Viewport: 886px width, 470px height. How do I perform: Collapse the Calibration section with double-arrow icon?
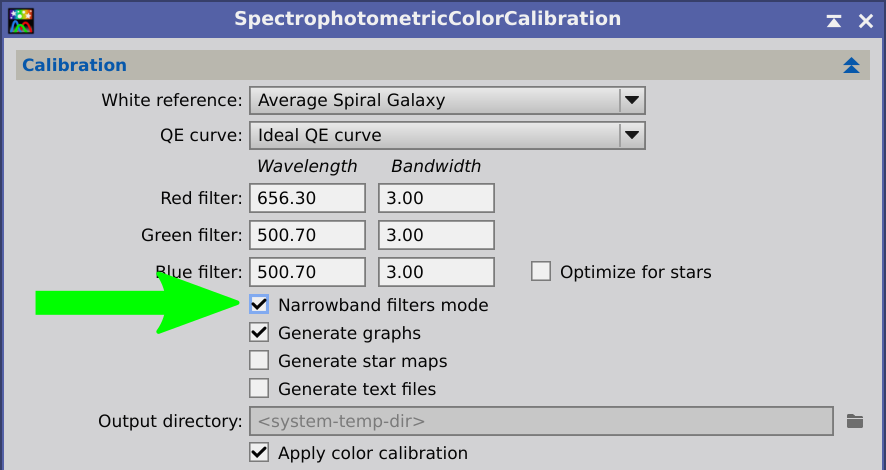(851, 65)
